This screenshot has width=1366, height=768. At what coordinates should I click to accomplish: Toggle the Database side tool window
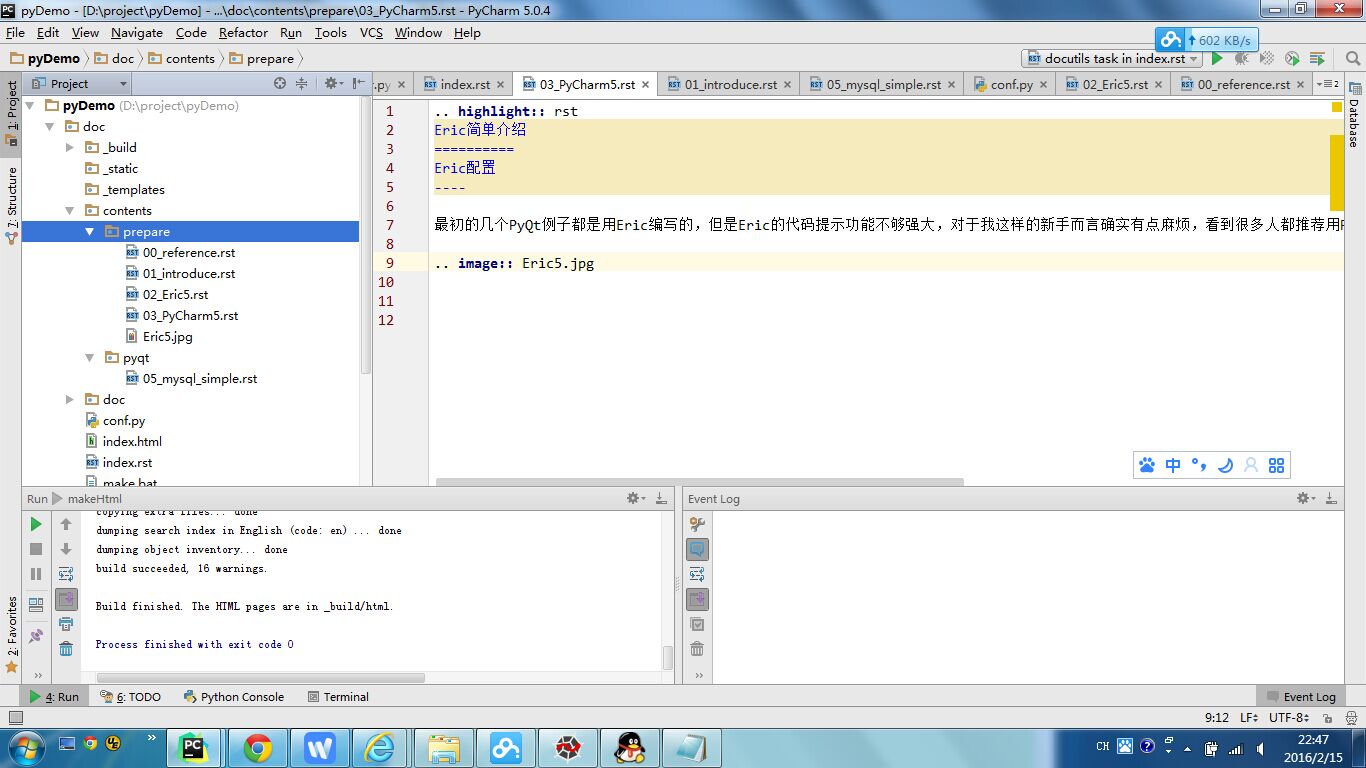click(x=1354, y=117)
